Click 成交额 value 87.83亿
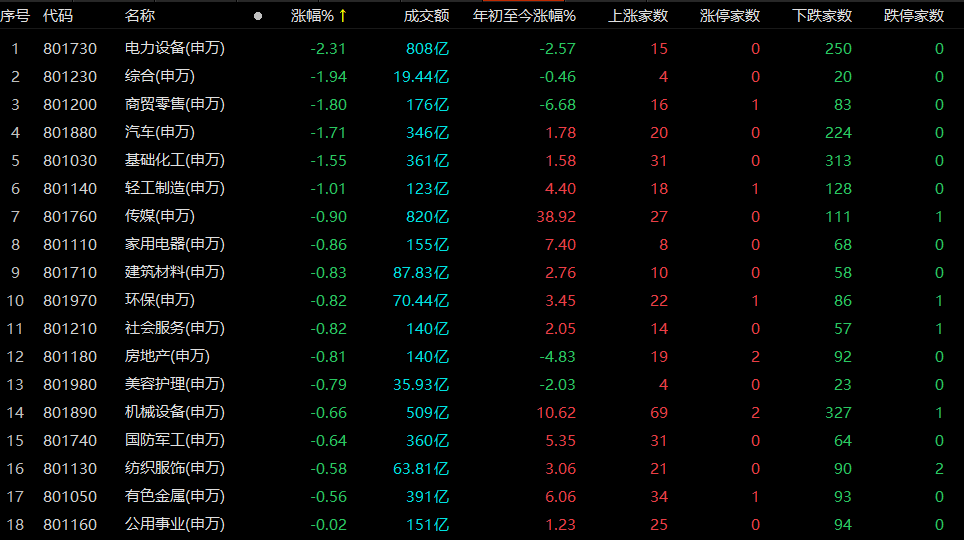The height and width of the screenshot is (540, 964). 421,272
